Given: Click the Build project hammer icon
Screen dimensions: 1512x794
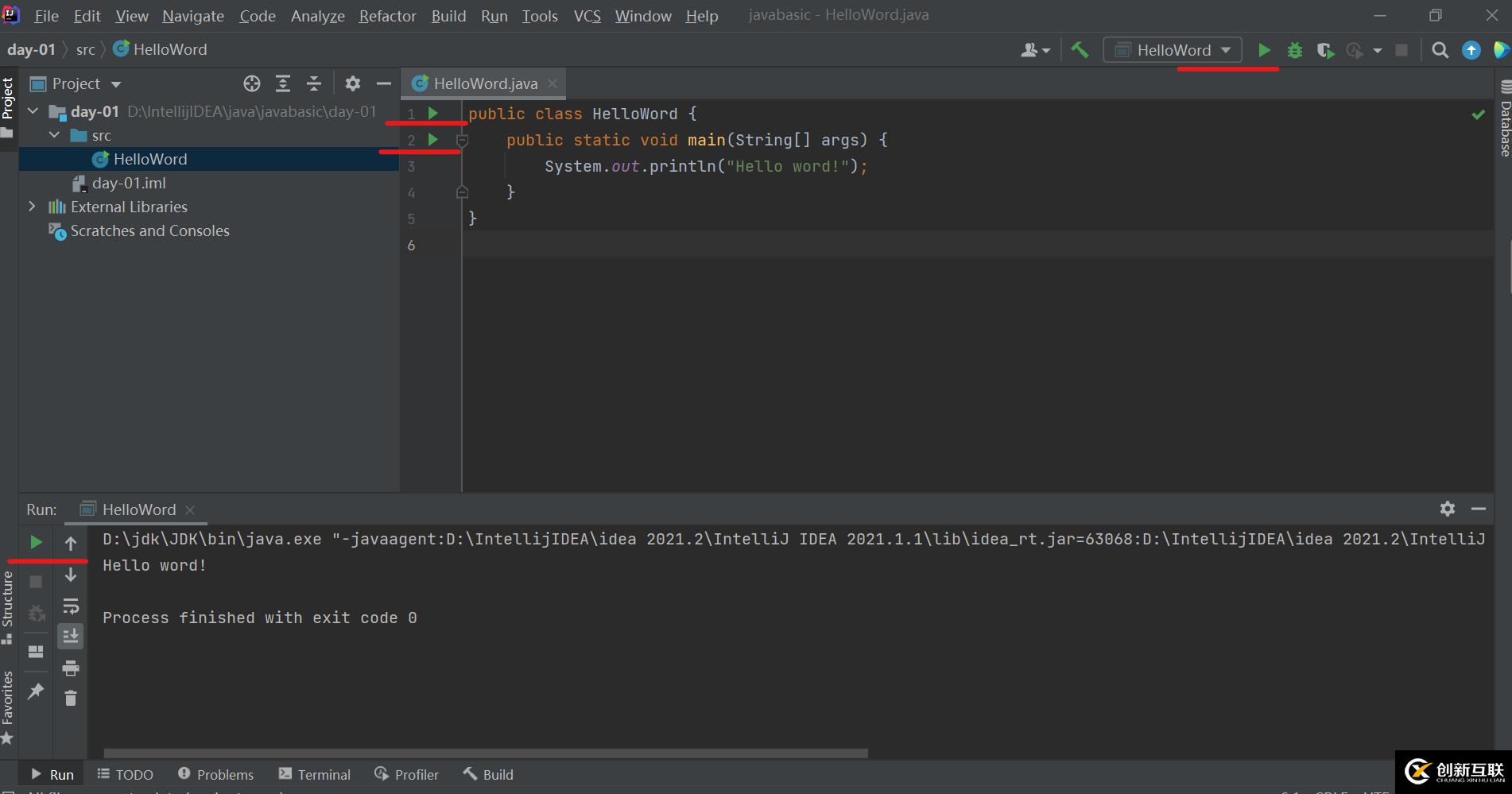Looking at the screenshot, I should click(1080, 50).
